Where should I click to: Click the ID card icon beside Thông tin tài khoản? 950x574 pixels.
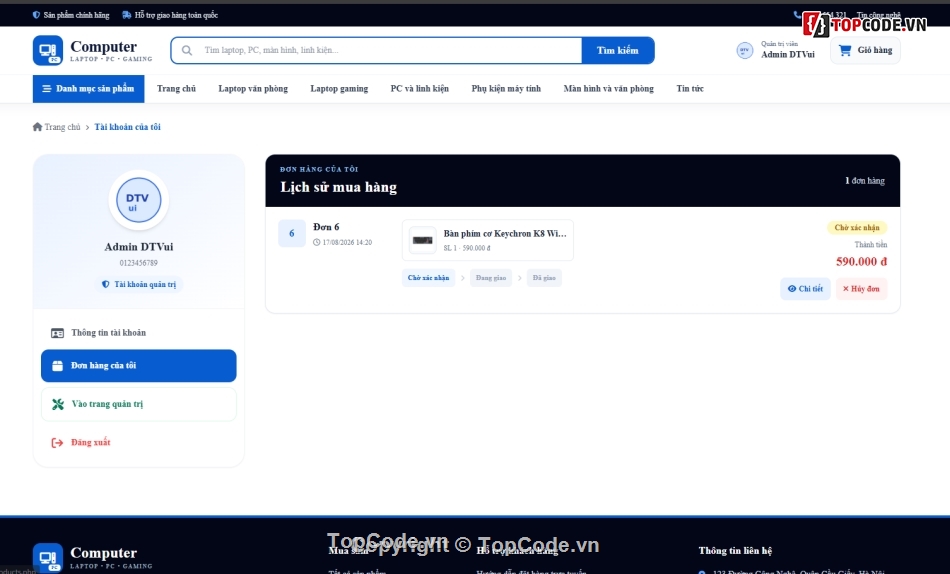(58, 333)
